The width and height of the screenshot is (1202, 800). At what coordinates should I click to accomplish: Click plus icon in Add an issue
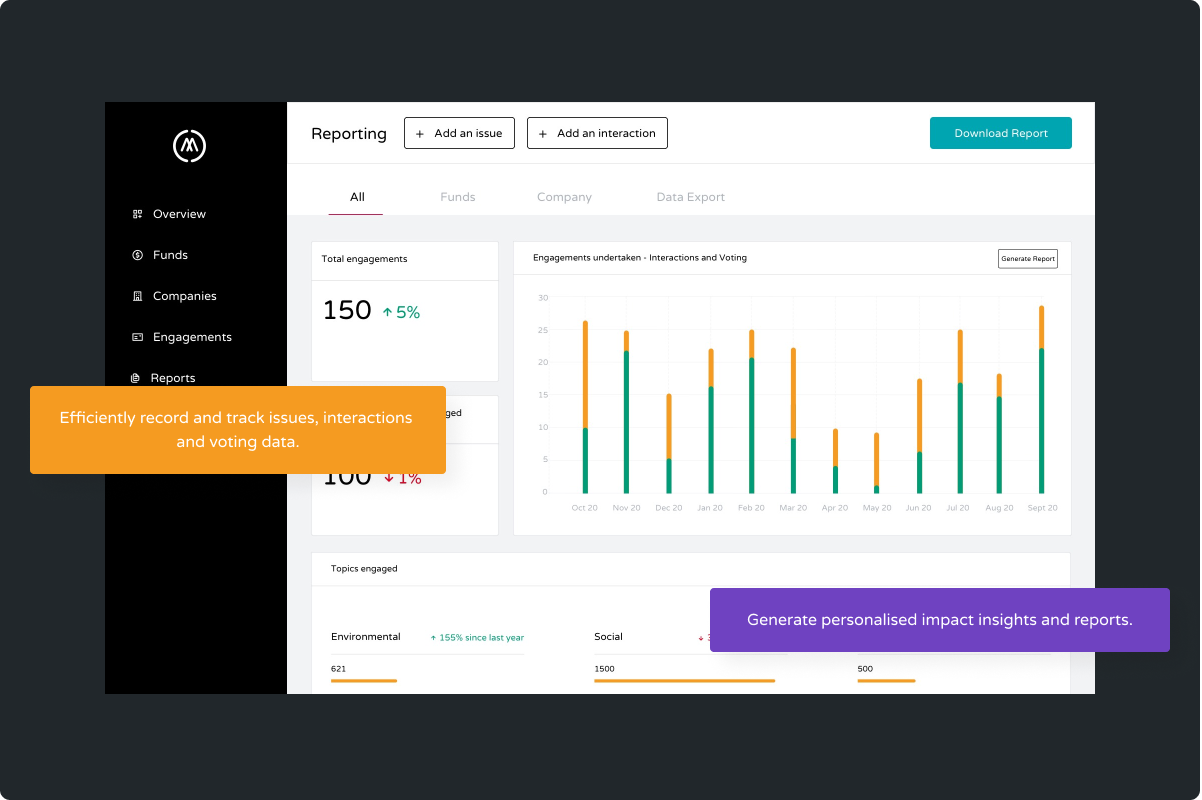420,134
